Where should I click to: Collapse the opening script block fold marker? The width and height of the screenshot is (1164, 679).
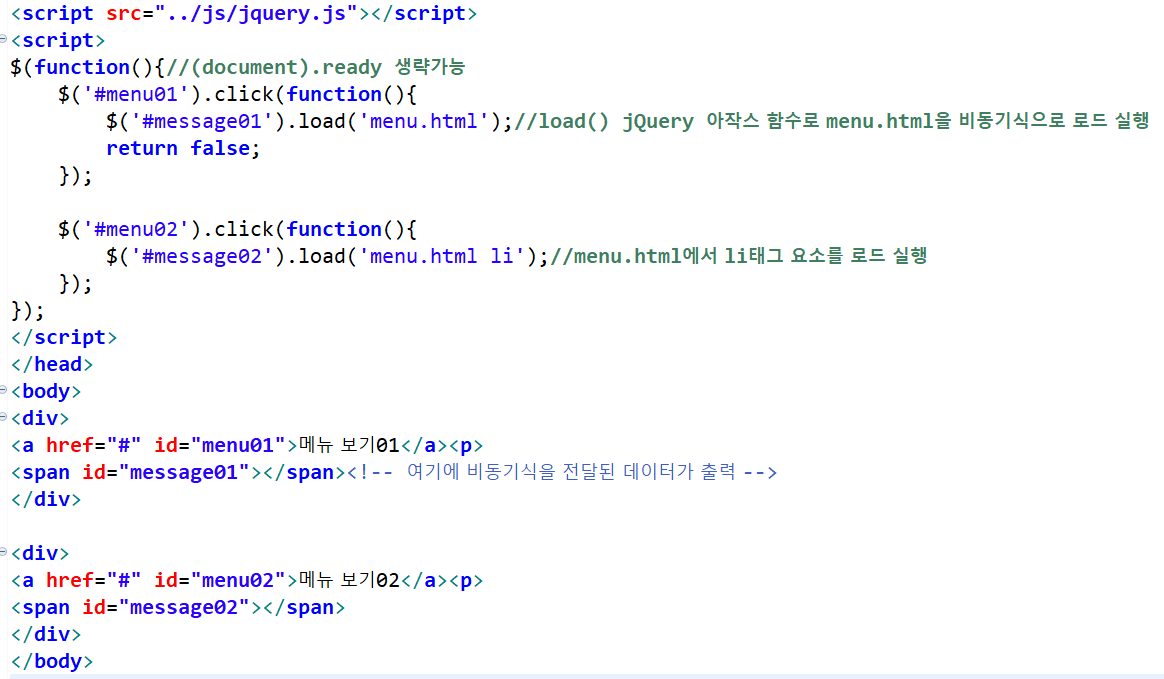tap(4, 39)
